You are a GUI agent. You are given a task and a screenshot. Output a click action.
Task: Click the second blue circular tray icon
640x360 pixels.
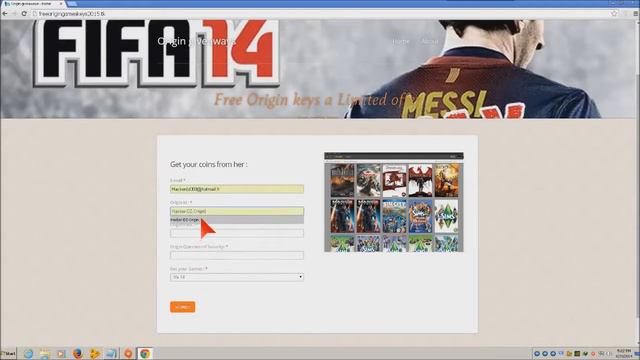(545, 353)
